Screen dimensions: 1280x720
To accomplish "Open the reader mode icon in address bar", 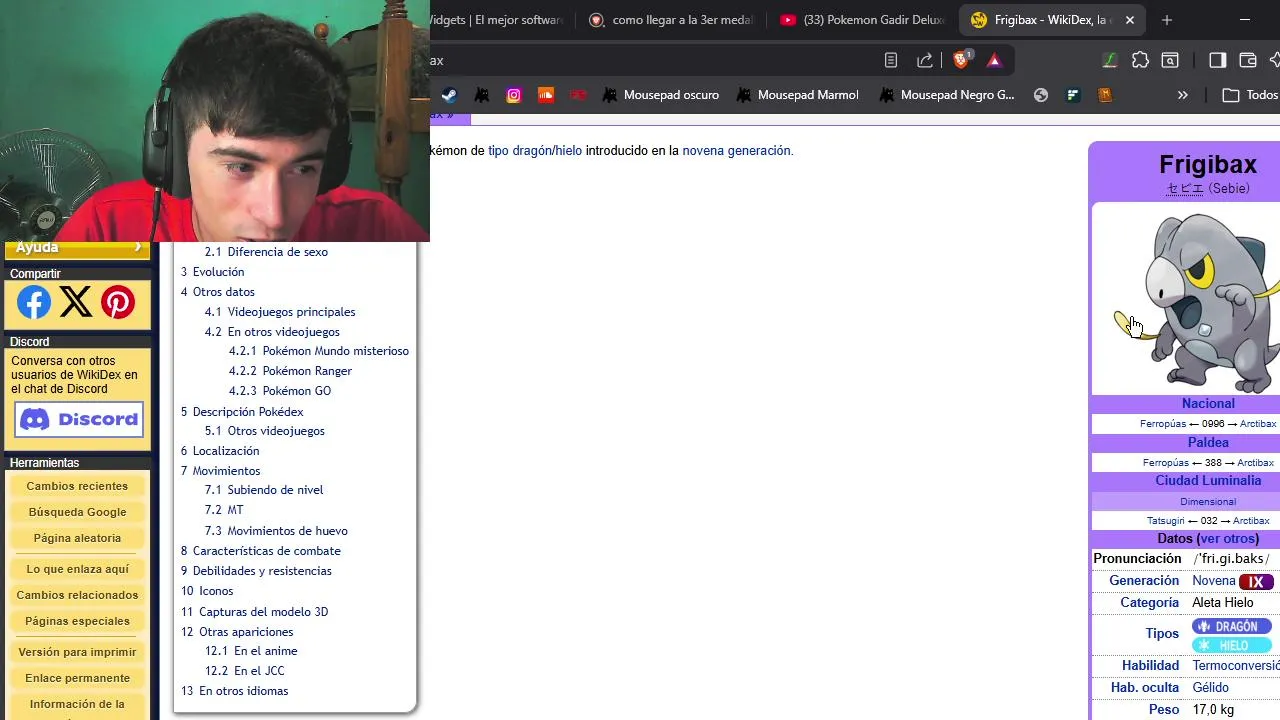I will click(x=891, y=60).
